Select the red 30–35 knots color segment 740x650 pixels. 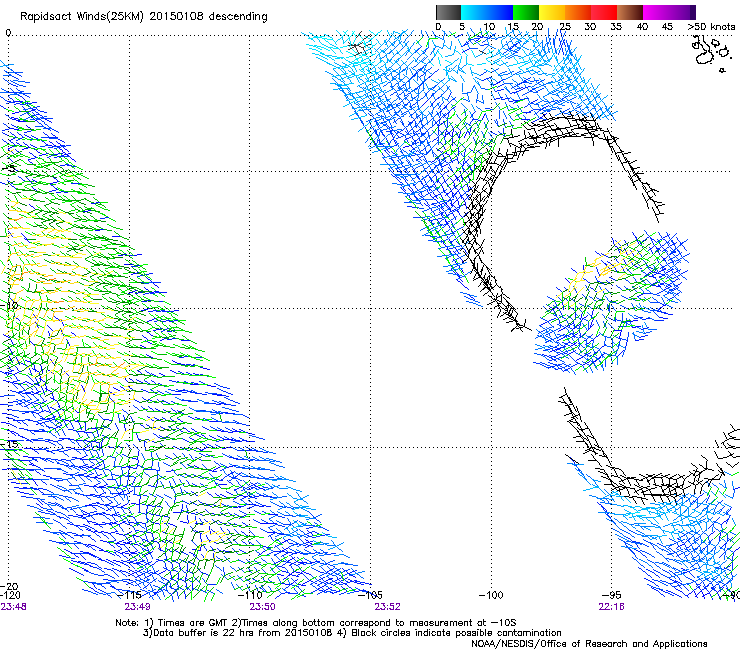(604, 12)
